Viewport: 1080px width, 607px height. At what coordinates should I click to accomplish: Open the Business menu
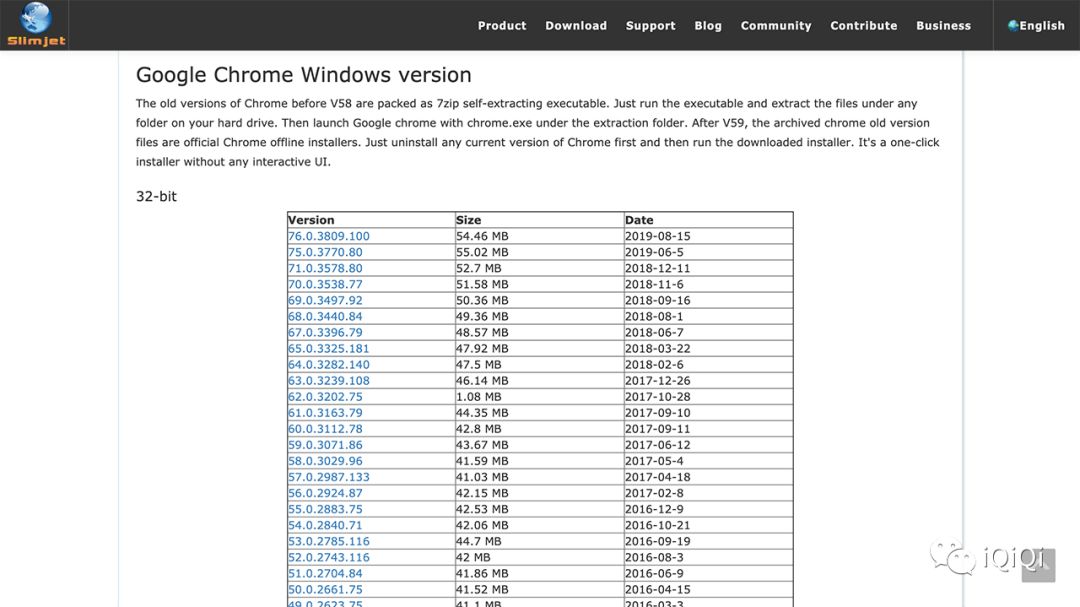pyautogui.click(x=943, y=25)
